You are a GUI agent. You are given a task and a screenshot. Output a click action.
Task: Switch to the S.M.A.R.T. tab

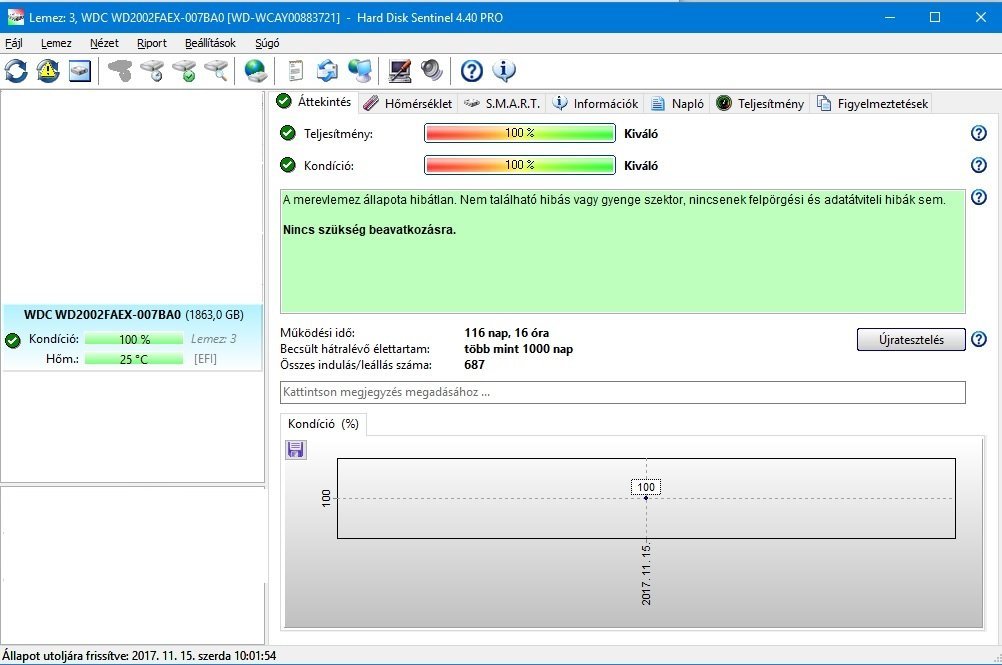pyautogui.click(x=502, y=103)
